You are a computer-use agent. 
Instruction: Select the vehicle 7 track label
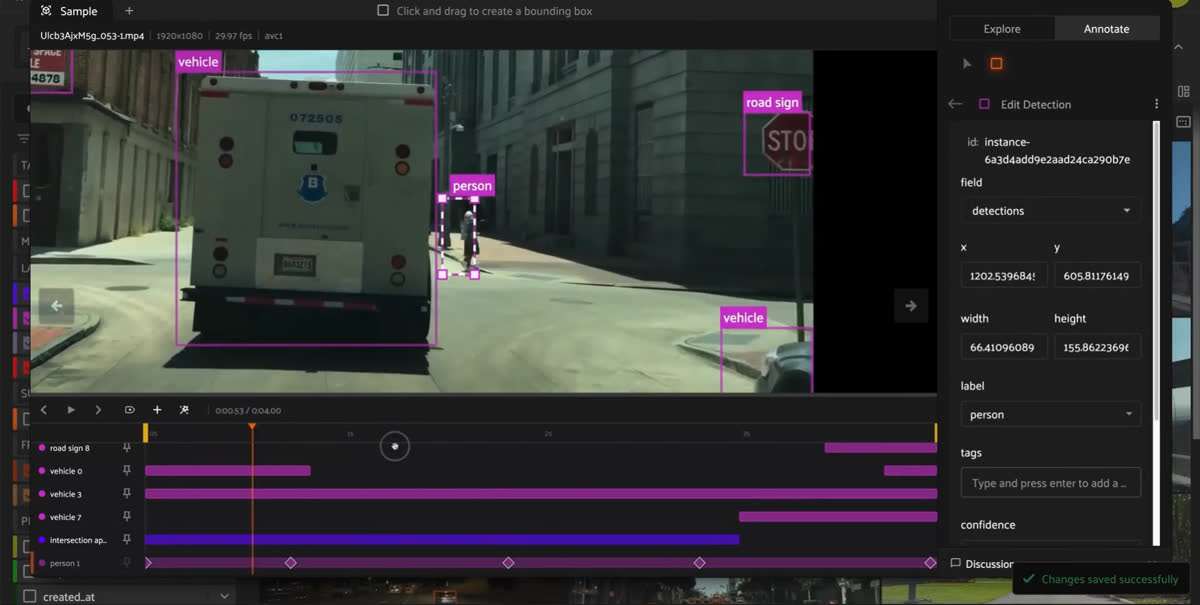click(x=66, y=517)
